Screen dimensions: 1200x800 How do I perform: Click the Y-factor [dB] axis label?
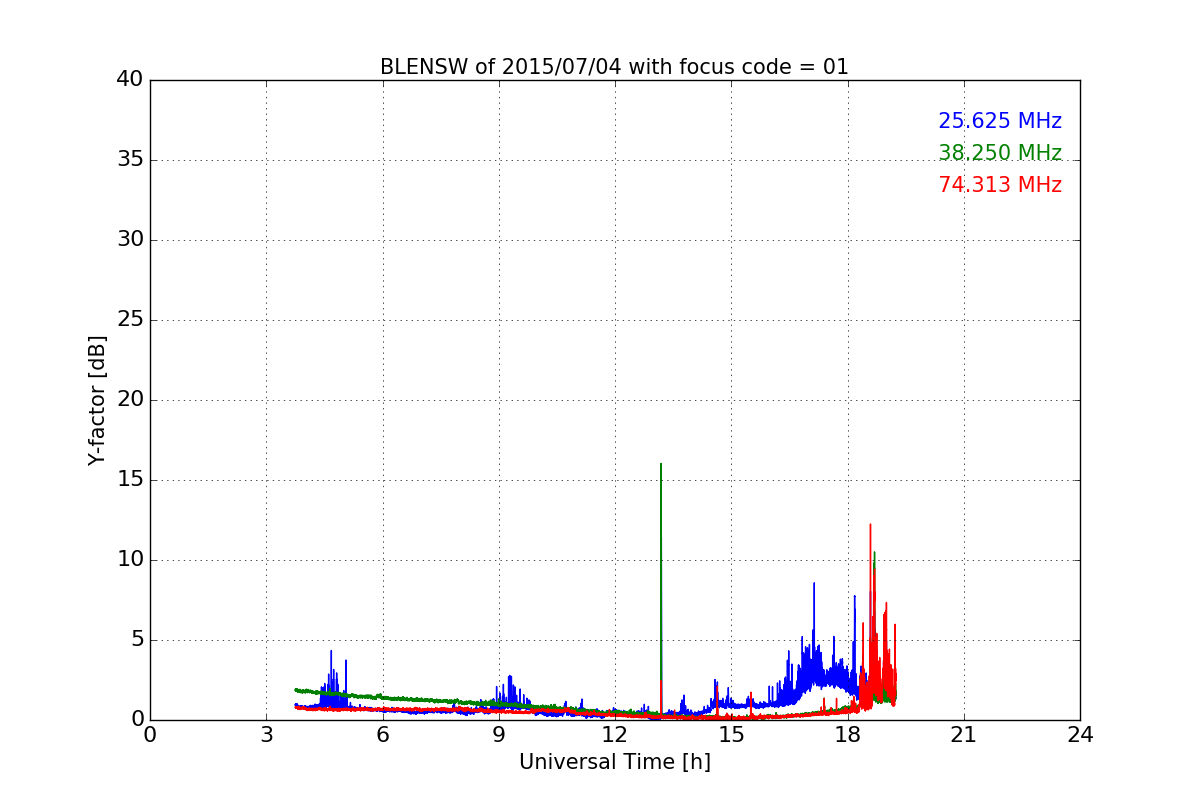tap(97, 400)
